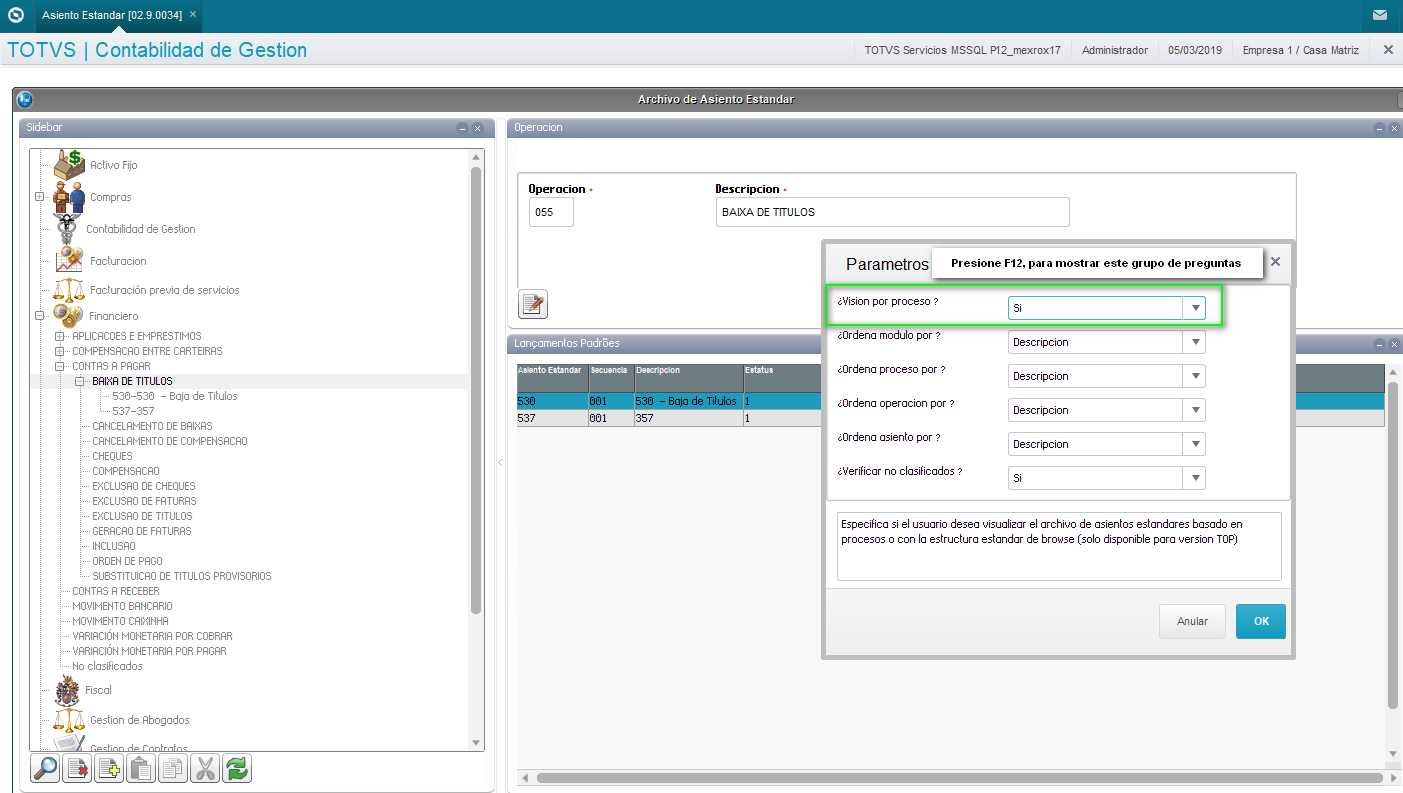The width and height of the screenshot is (1403, 793).
Task: Click the 05/03/2019 date in header
Action: point(1195,50)
